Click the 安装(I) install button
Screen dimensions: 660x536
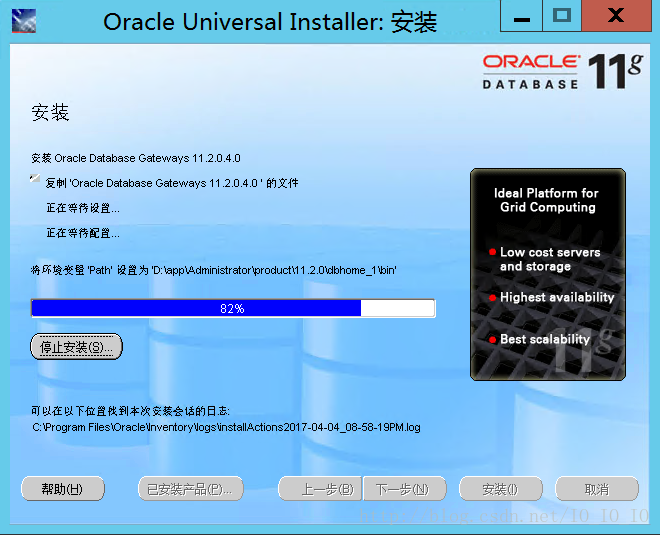[500, 489]
